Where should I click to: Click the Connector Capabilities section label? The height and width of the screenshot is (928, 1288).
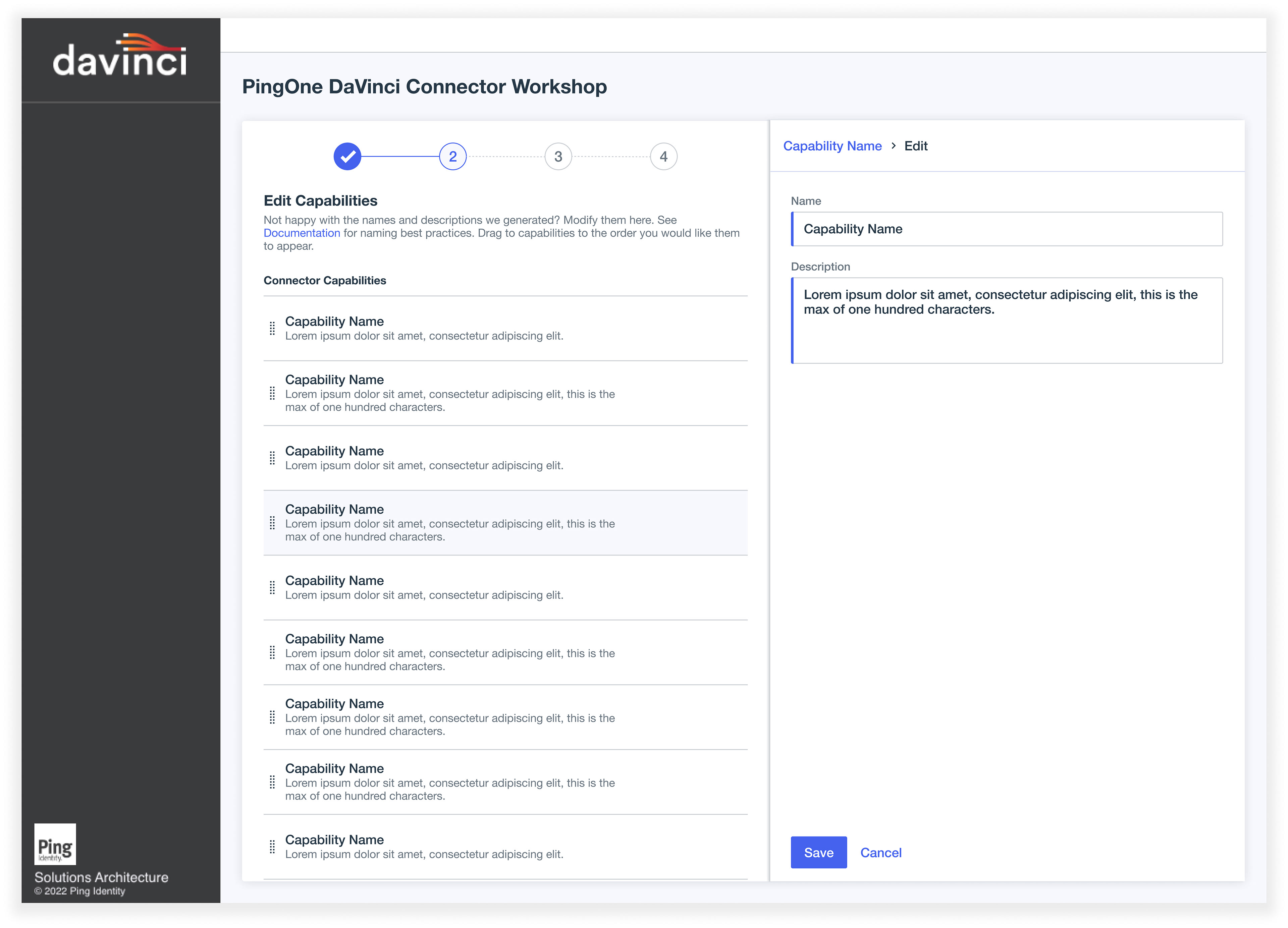pyautogui.click(x=325, y=280)
